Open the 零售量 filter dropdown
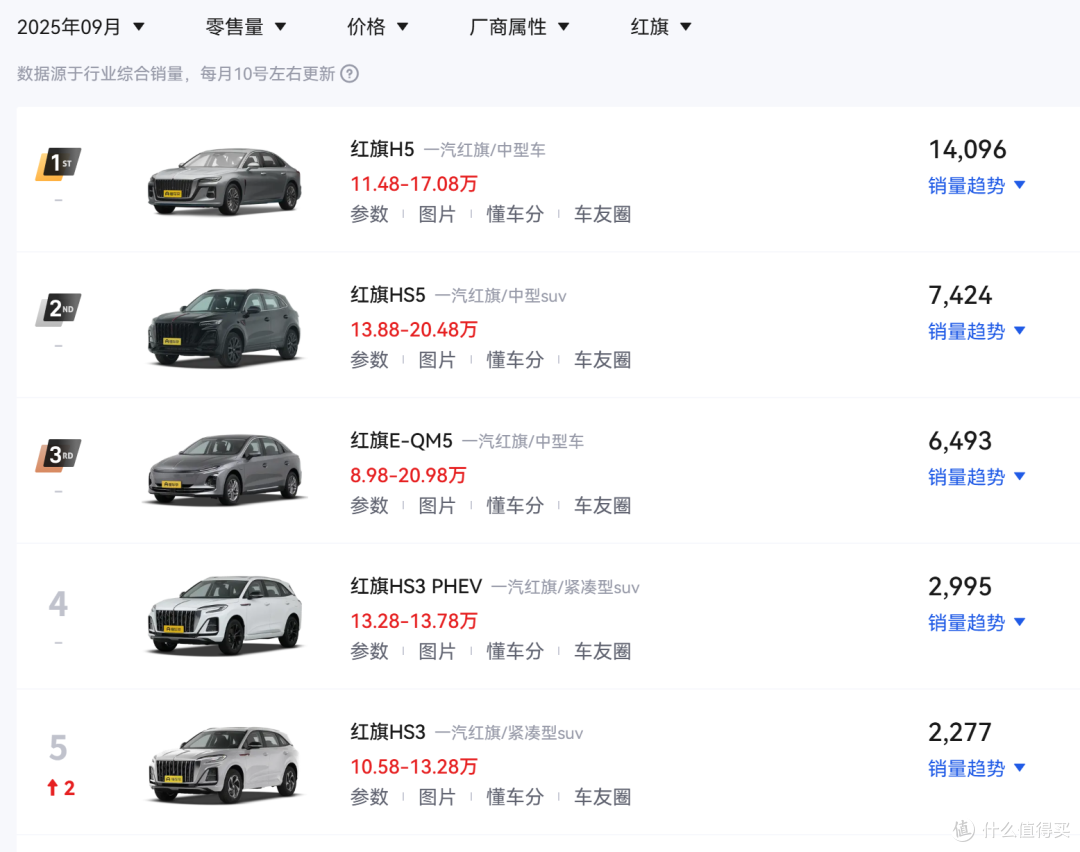Image resolution: width=1080 pixels, height=852 pixels. pos(245,27)
